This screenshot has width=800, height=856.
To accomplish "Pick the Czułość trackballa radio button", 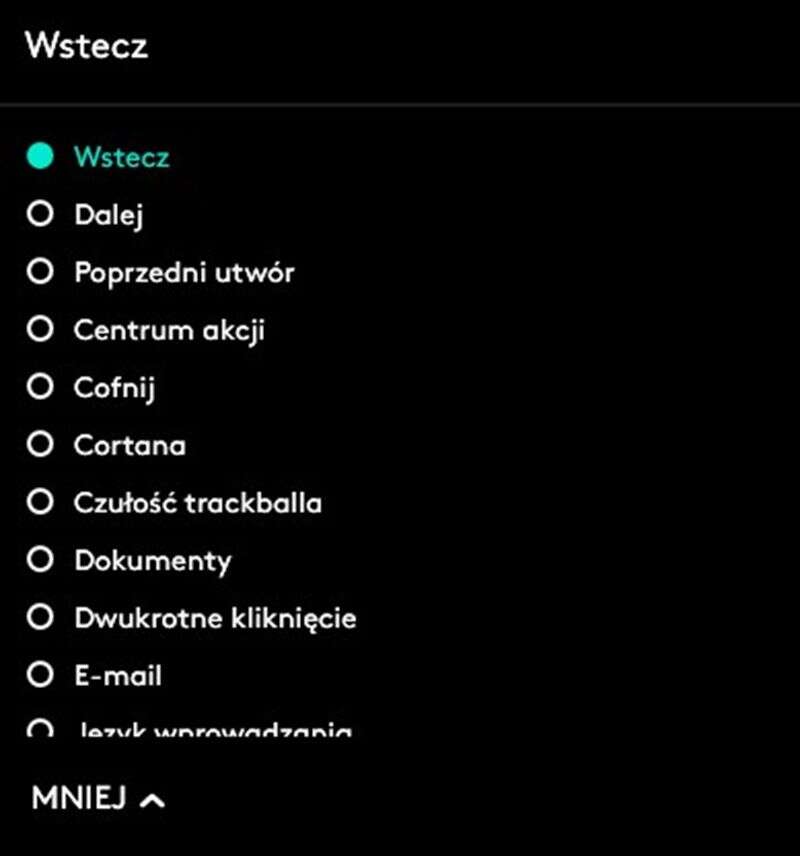I will click(x=40, y=502).
